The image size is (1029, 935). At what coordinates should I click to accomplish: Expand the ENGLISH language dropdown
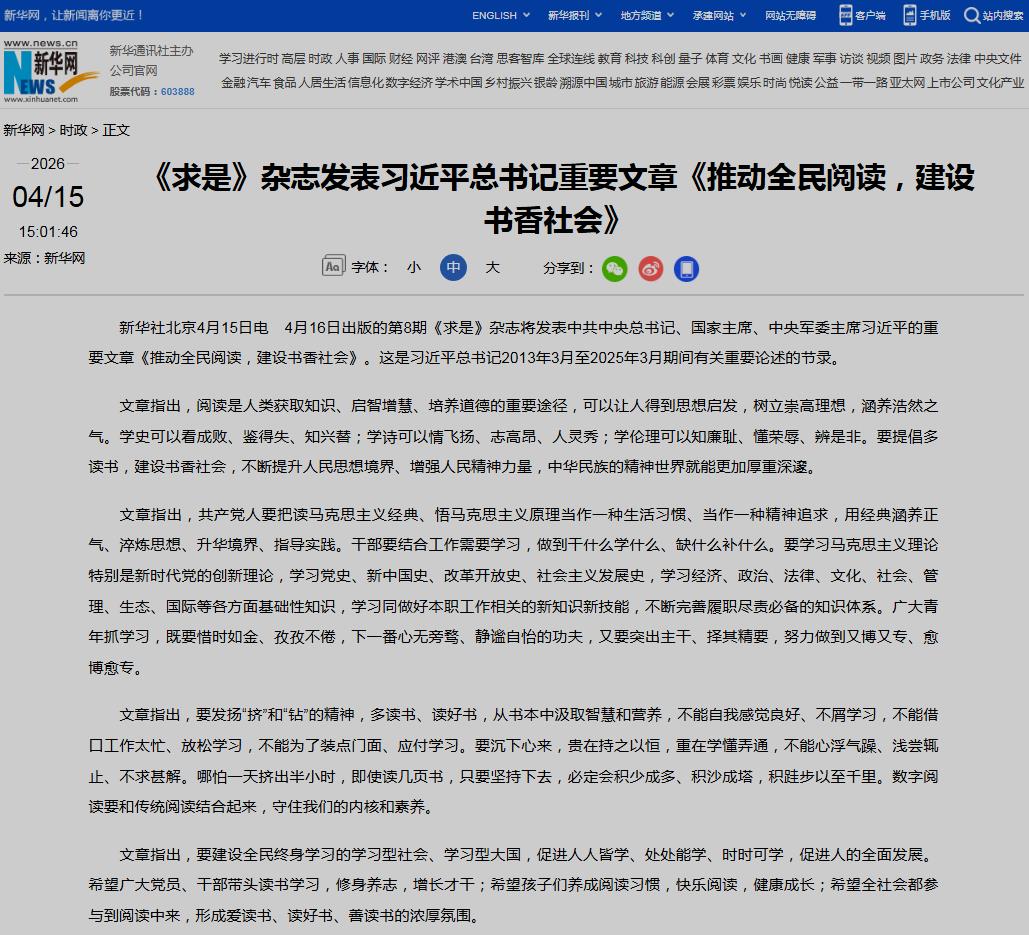tap(500, 15)
